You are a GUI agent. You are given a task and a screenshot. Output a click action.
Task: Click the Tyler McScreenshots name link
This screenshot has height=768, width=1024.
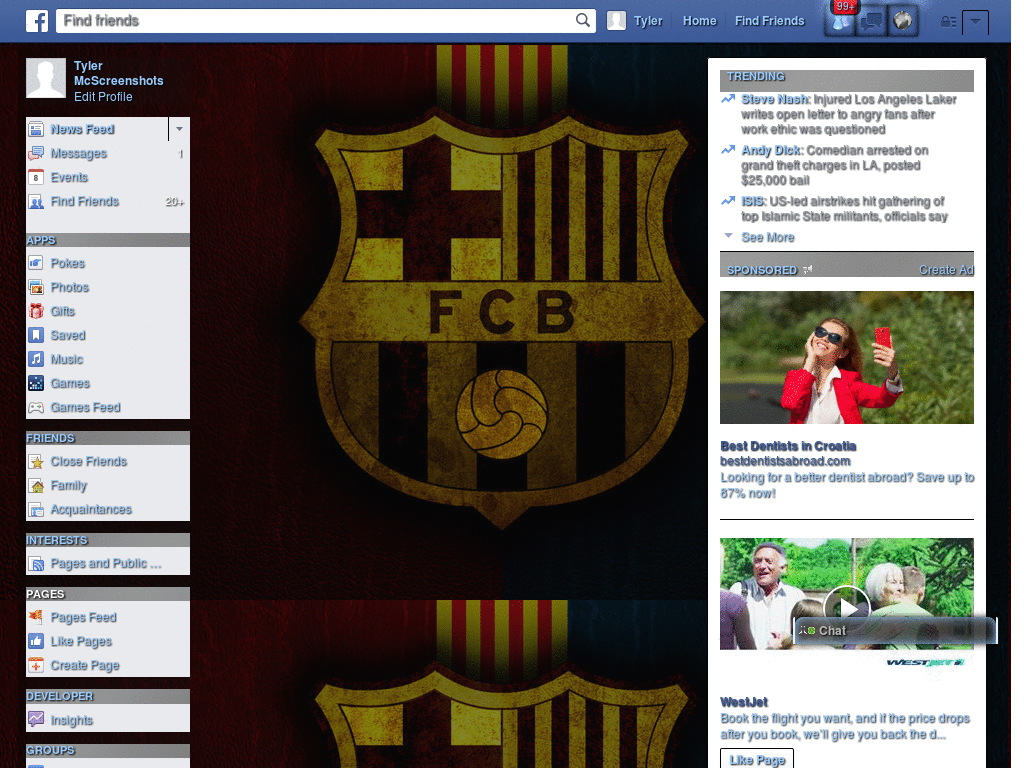[118, 73]
